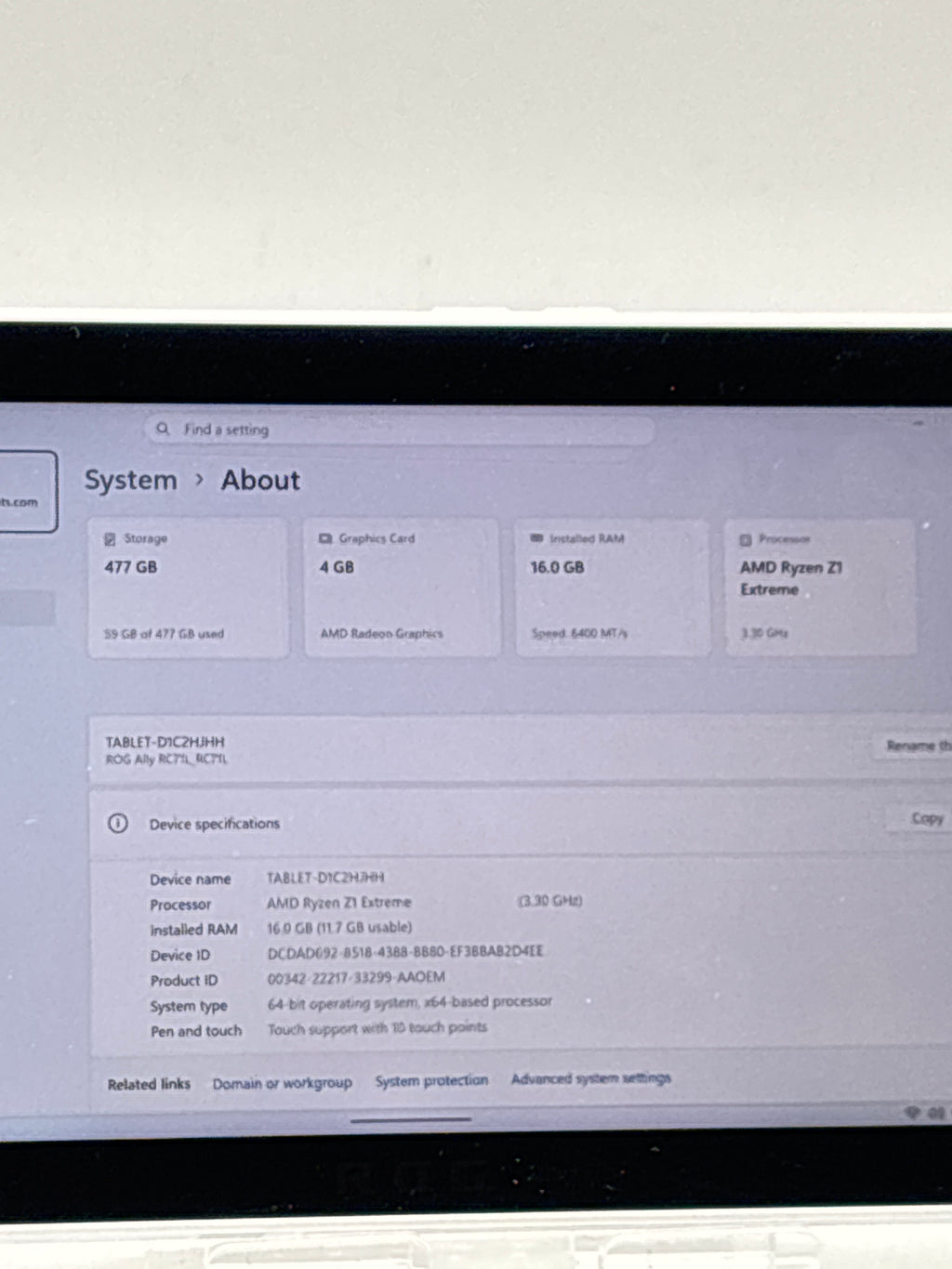Click the 16.0 GB (11.7 GB usable) value
The height and width of the screenshot is (1269, 952).
click(339, 928)
